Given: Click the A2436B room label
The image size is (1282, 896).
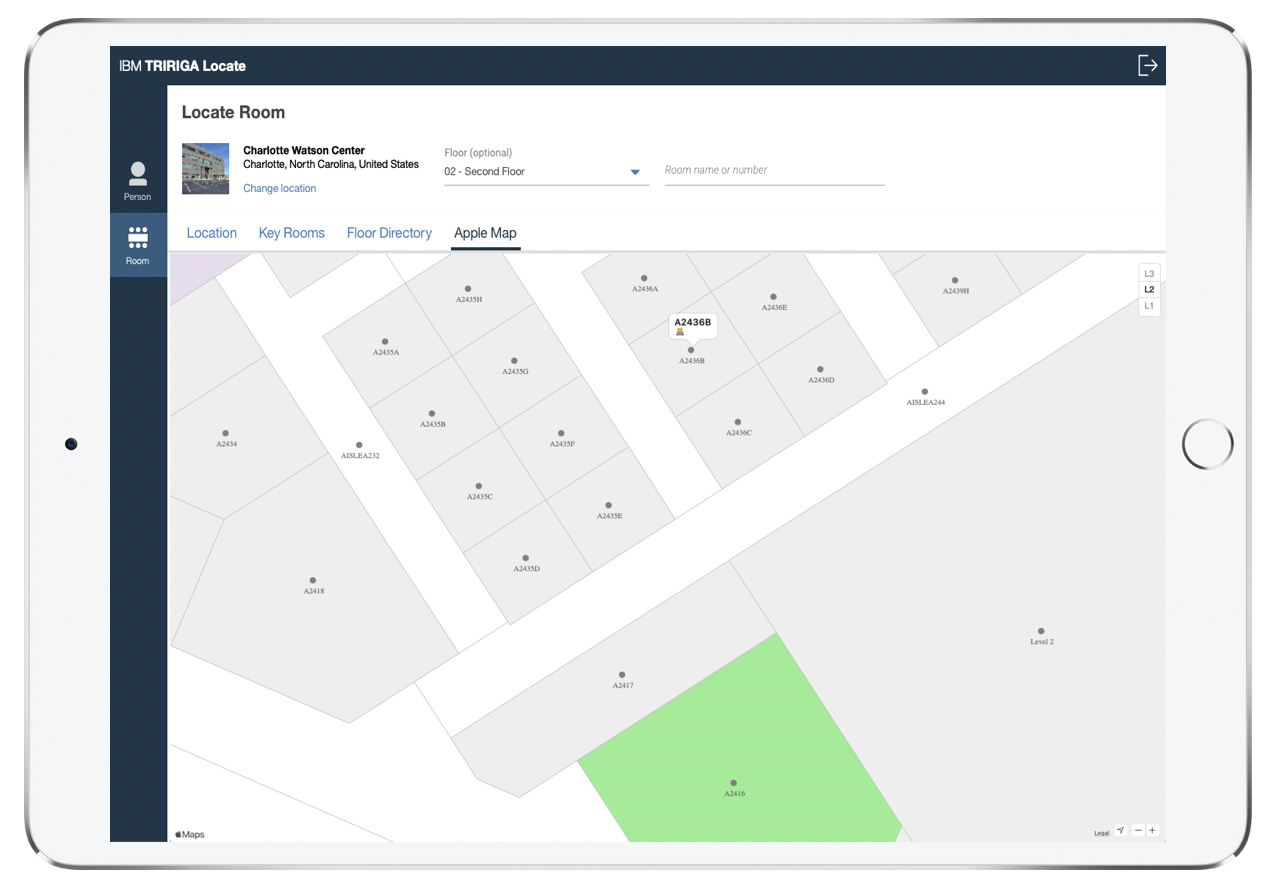Looking at the screenshot, I should pos(692,361).
